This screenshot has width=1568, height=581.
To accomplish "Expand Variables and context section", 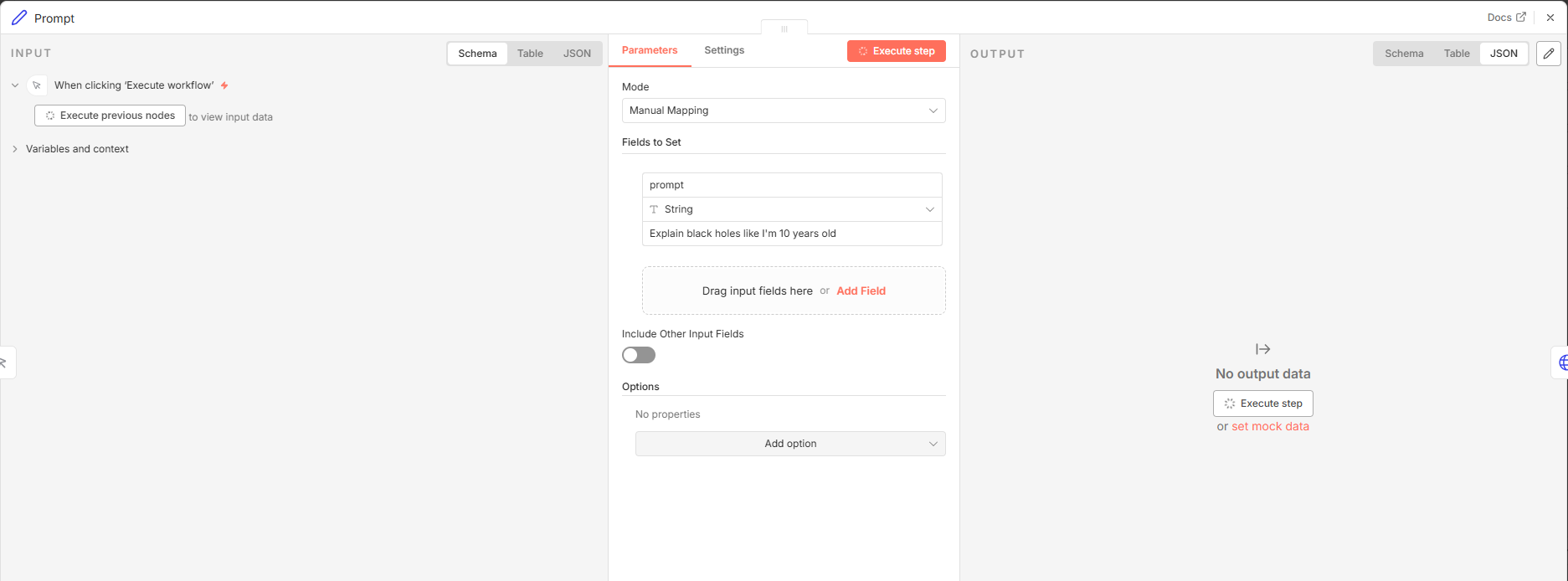I will click(x=15, y=149).
